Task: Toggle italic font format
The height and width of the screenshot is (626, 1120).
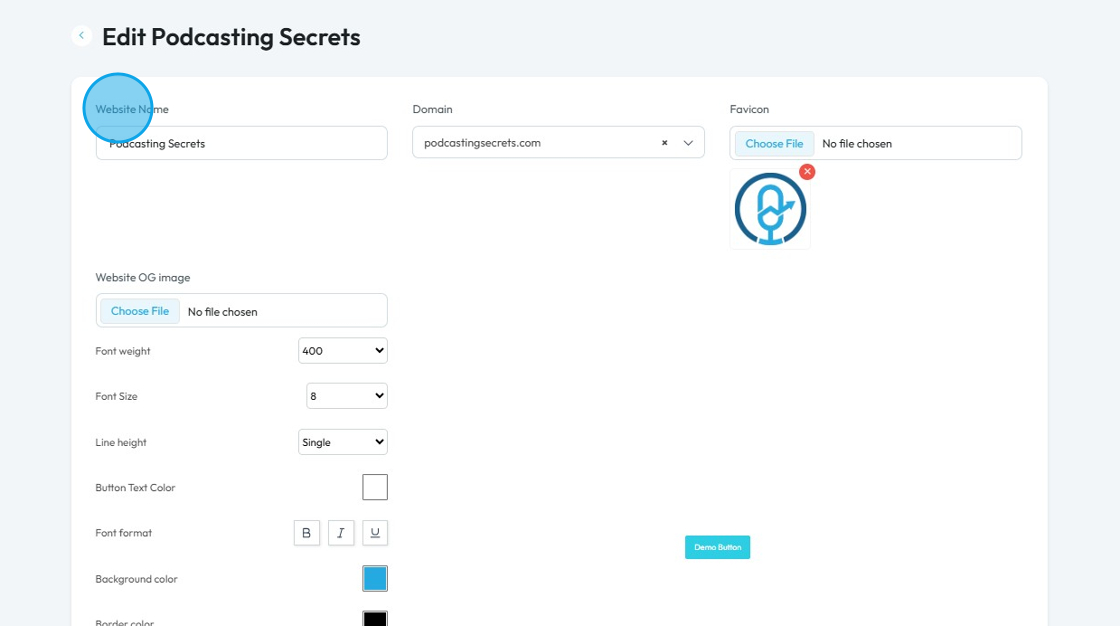Action: click(341, 533)
